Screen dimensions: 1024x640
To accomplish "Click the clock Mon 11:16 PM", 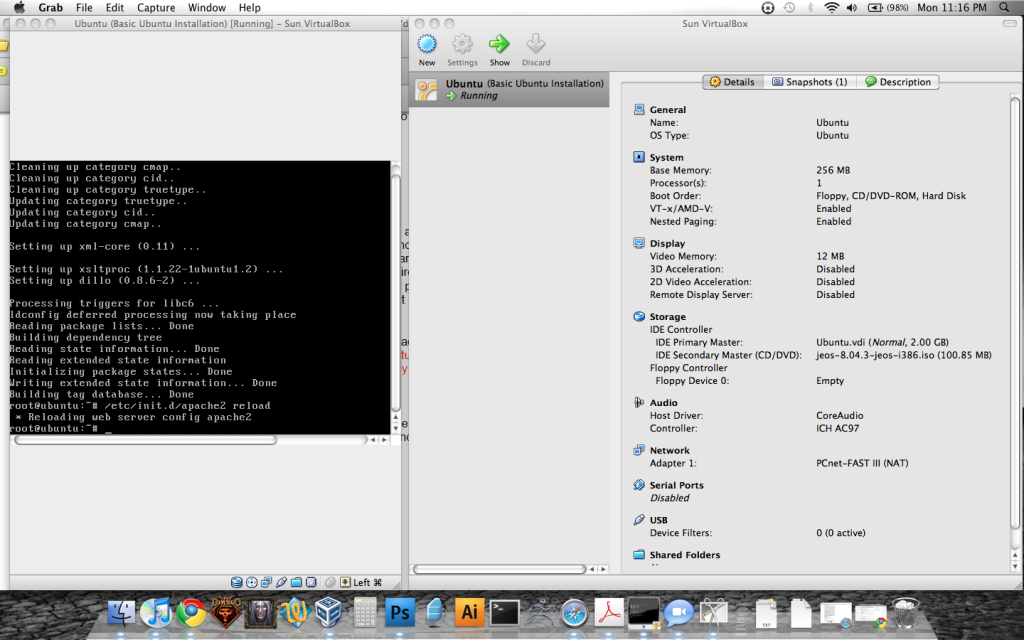I will [x=952, y=7].
